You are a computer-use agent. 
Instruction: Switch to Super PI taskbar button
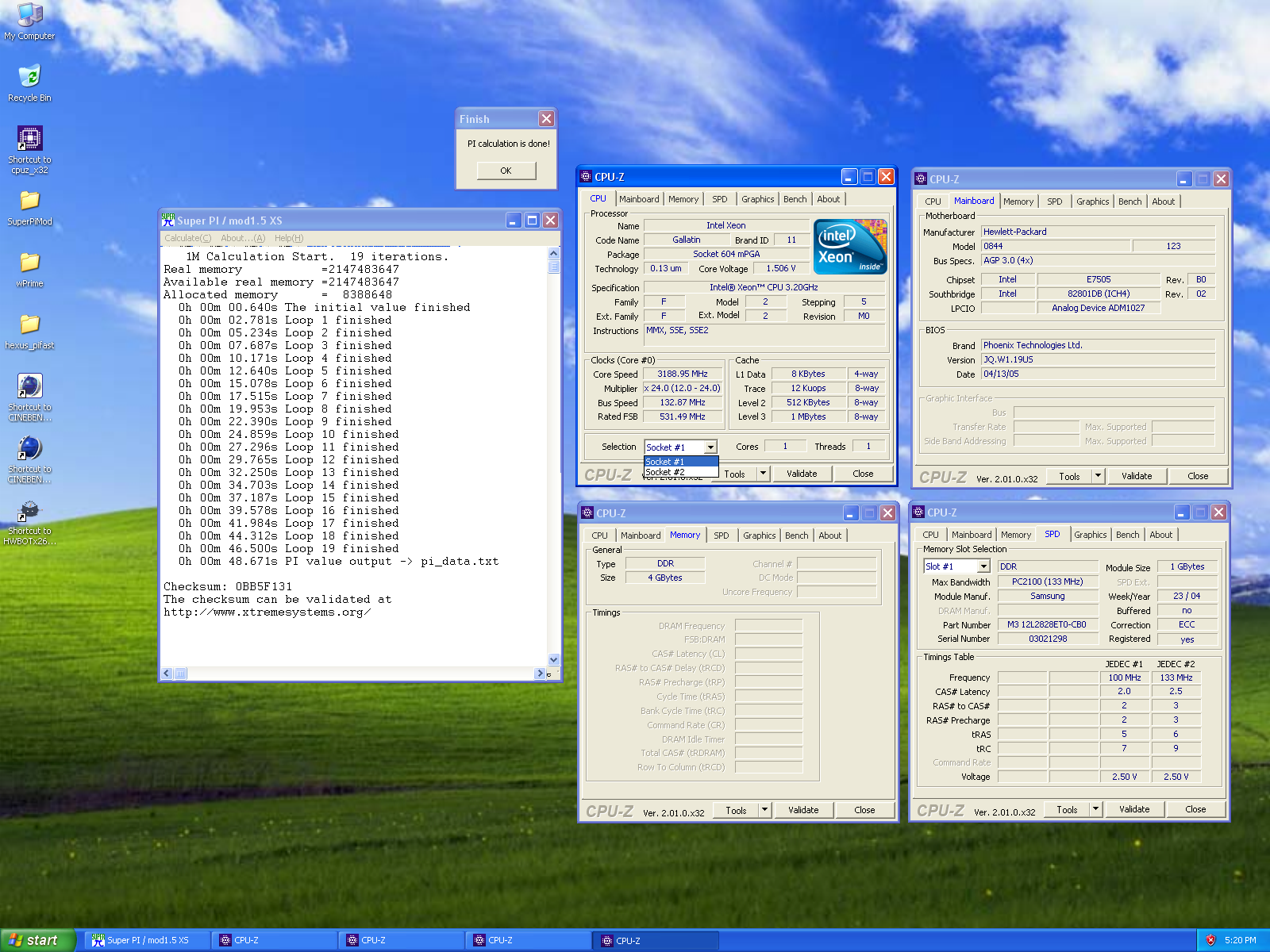point(148,940)
